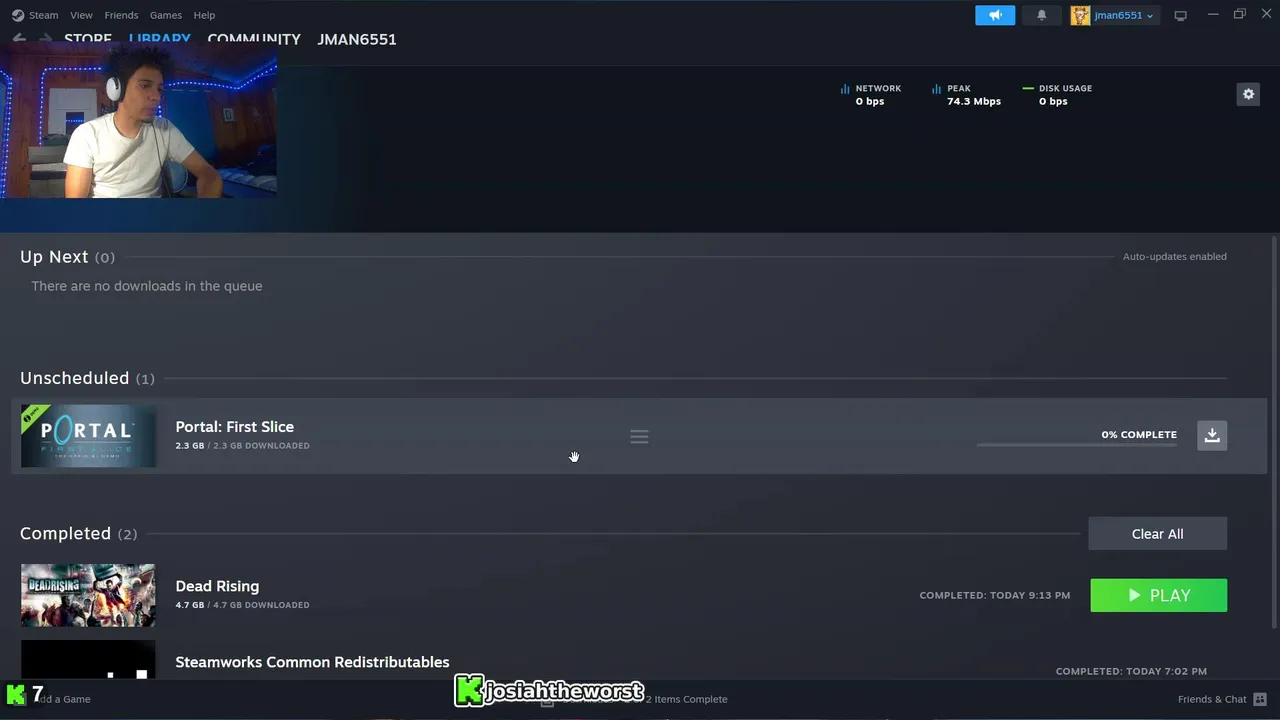Open Steamworks Common Redistributables entry
This screenshot has width=1280, height=720.
tap(312, 662)
